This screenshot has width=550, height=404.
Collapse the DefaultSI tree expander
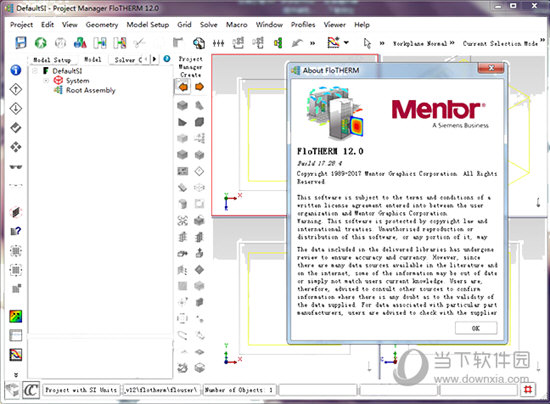tap(35, 71)
